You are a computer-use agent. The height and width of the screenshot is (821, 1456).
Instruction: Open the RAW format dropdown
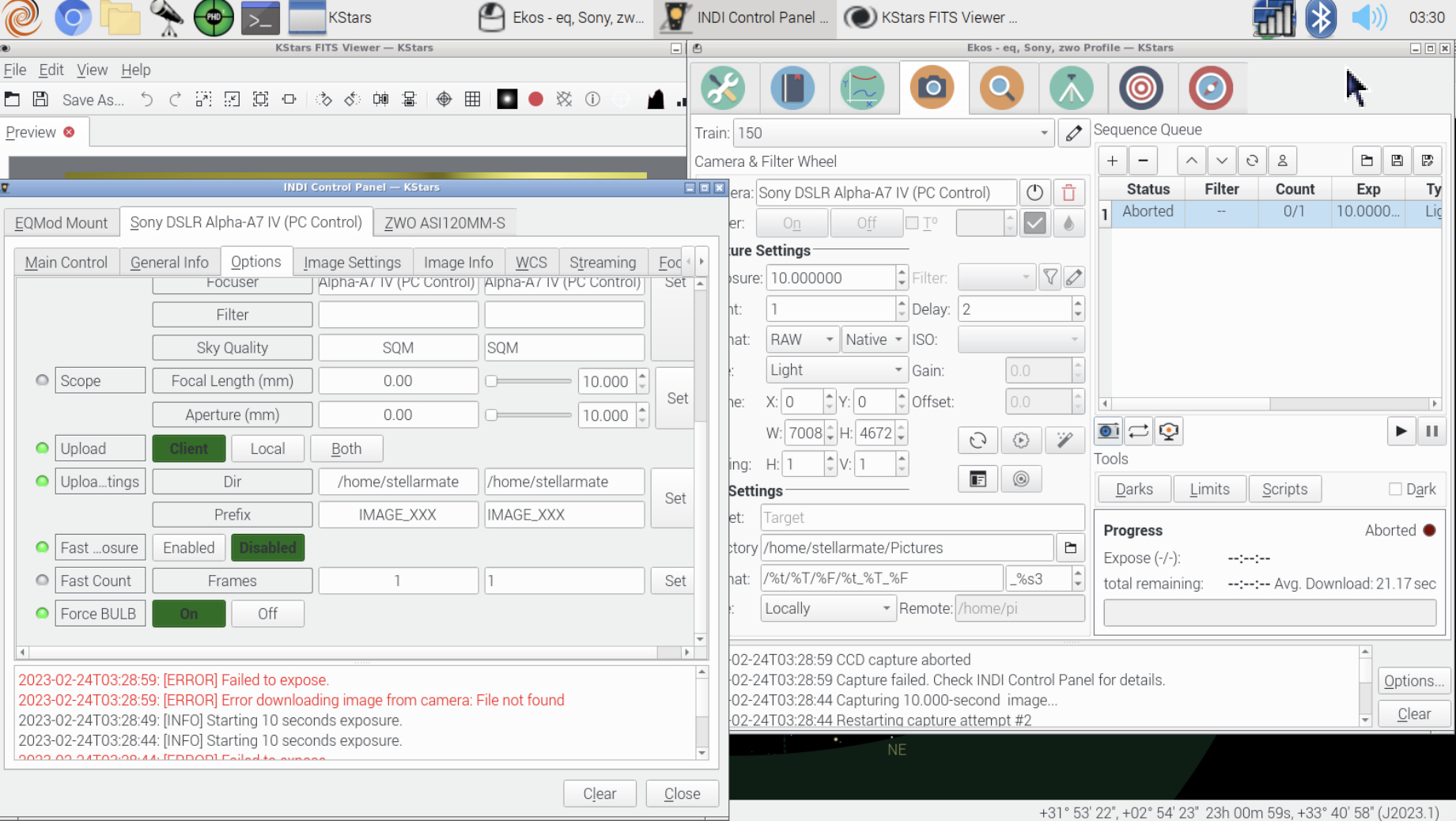pyautogui.click(x=802, y=339)
